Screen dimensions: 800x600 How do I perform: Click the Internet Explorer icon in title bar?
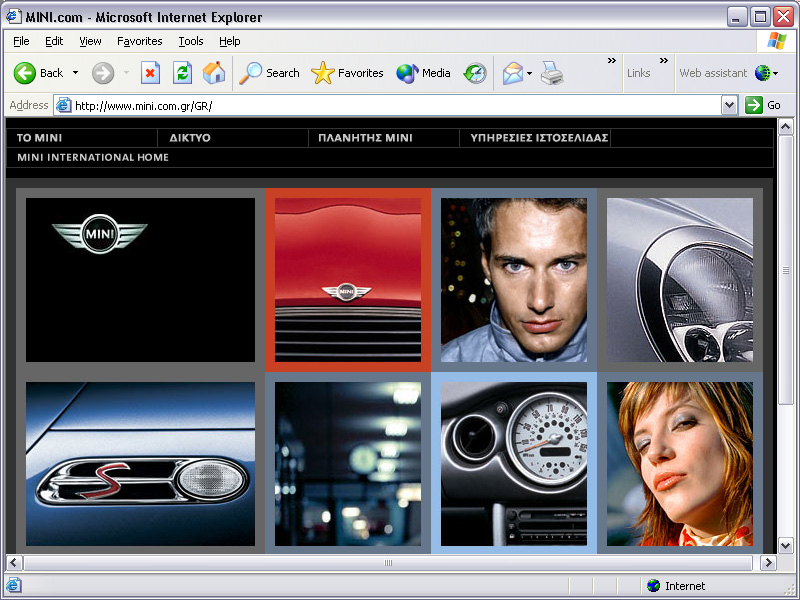coord(13,16)
